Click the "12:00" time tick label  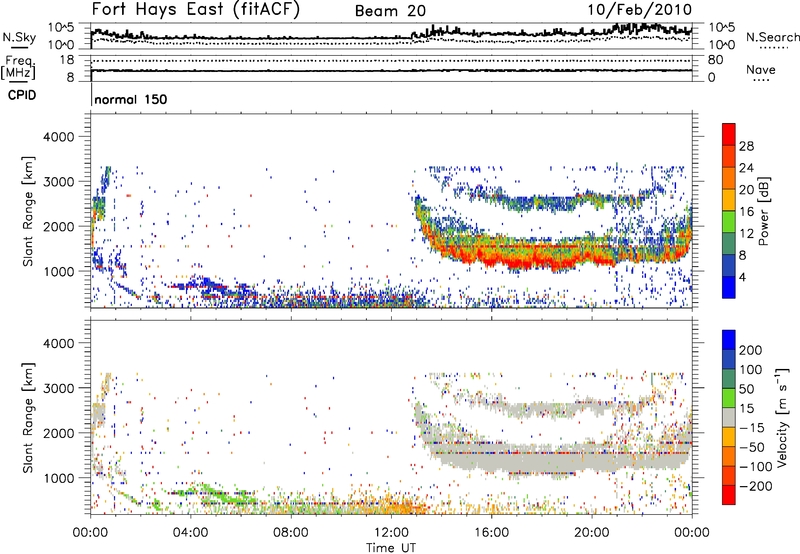point(391,533)
